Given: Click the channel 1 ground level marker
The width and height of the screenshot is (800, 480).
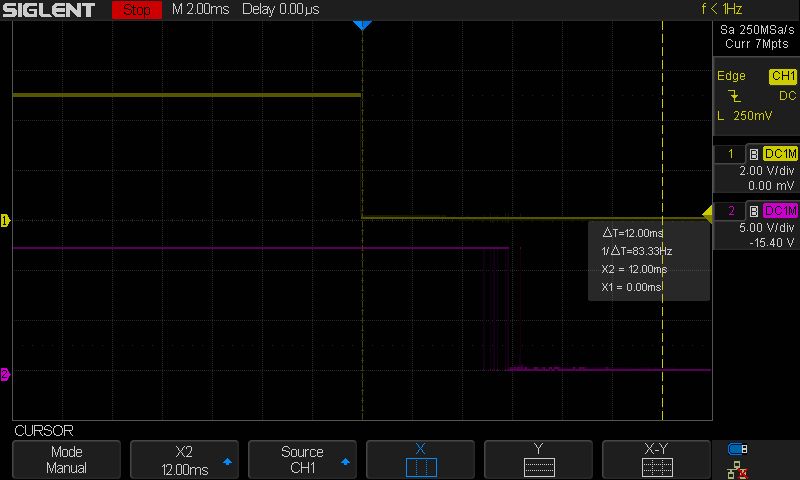Looking at the screenshot, I should 5,220.
